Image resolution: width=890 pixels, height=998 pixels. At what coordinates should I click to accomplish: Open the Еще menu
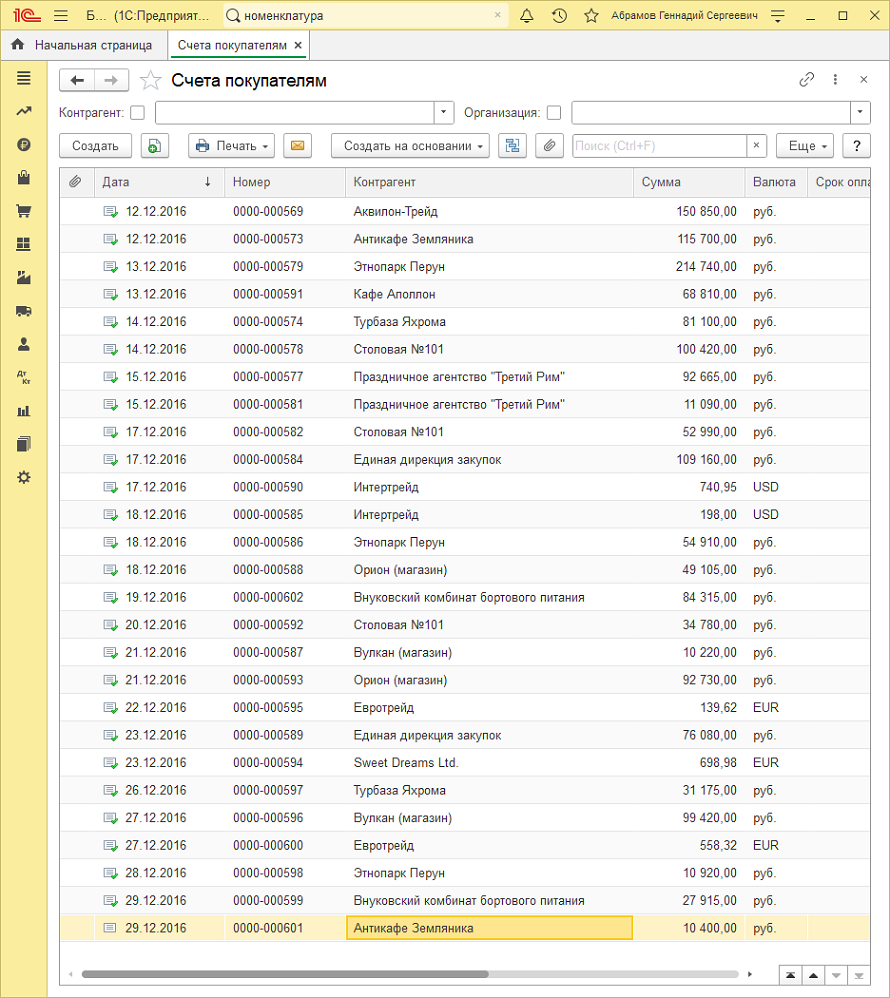pyautogui.click(x=805, y=146)
